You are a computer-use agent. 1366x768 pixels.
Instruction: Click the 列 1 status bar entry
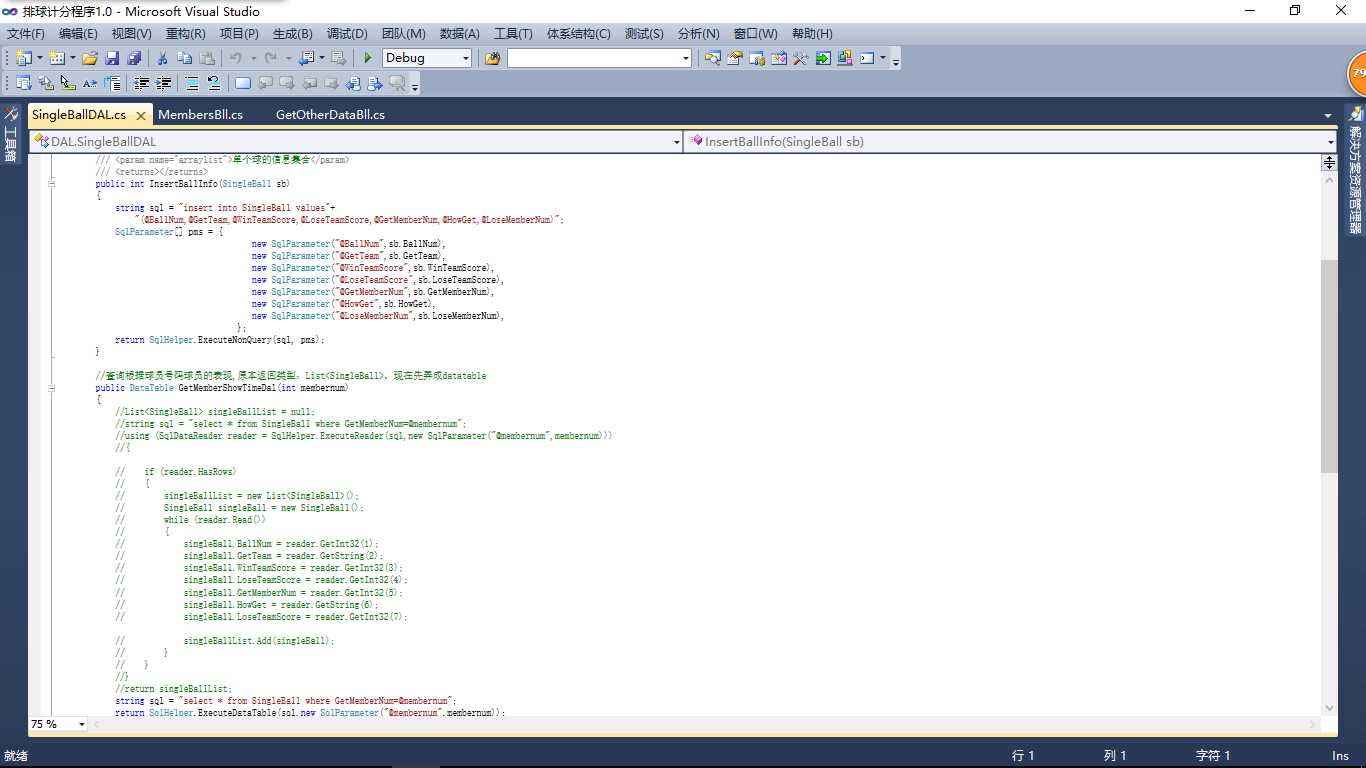coord(1115,756)
